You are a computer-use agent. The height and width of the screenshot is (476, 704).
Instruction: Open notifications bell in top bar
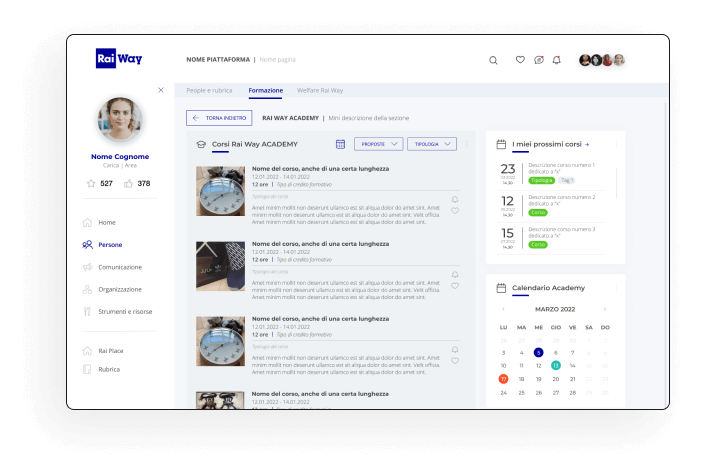[x=557, y=60]
